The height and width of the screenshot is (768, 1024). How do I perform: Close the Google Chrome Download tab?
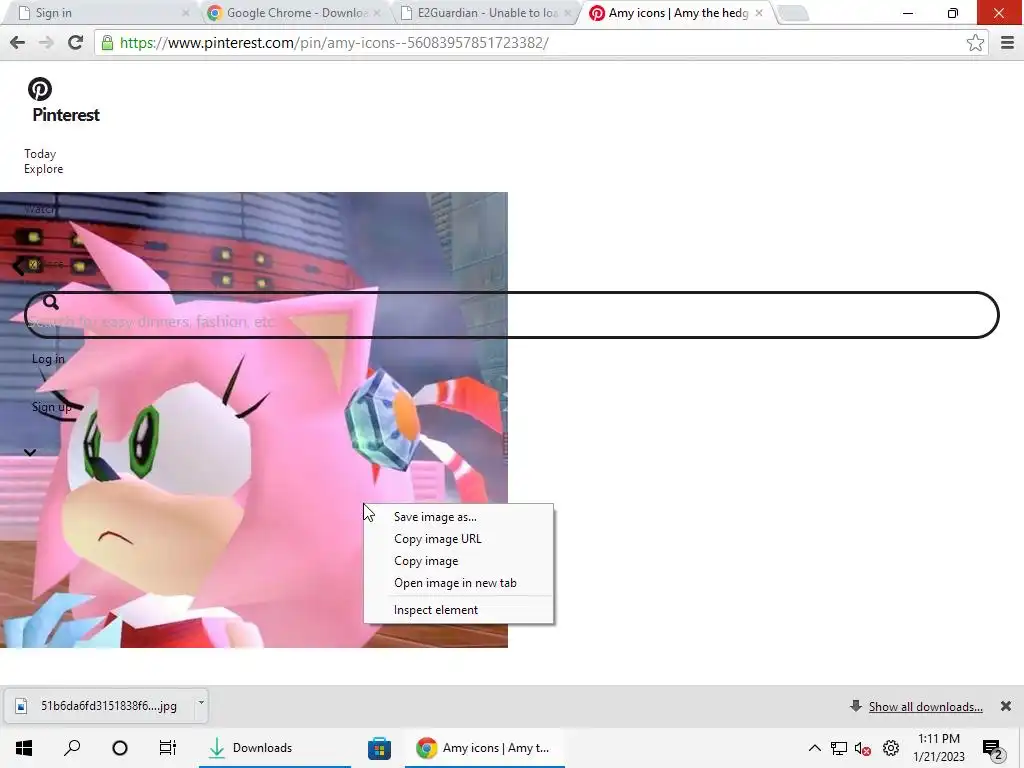[377, 12]
